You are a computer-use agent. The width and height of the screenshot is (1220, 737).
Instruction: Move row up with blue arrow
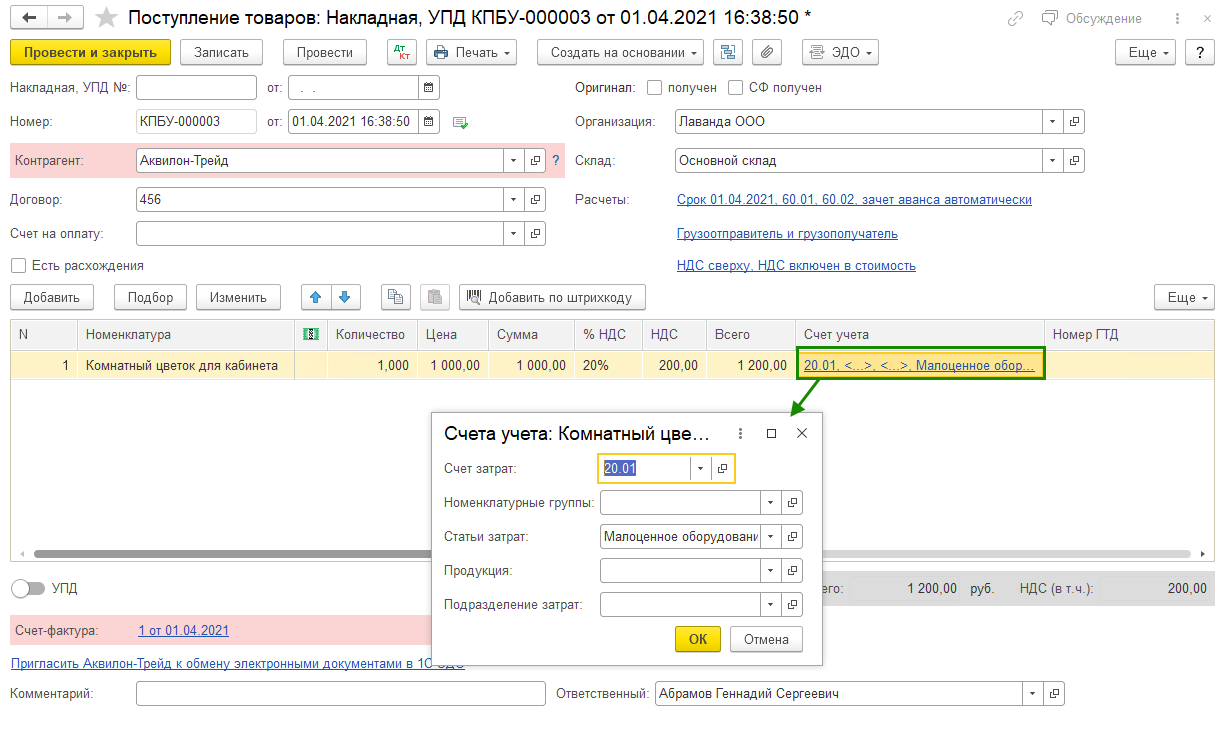click(316, 297)
